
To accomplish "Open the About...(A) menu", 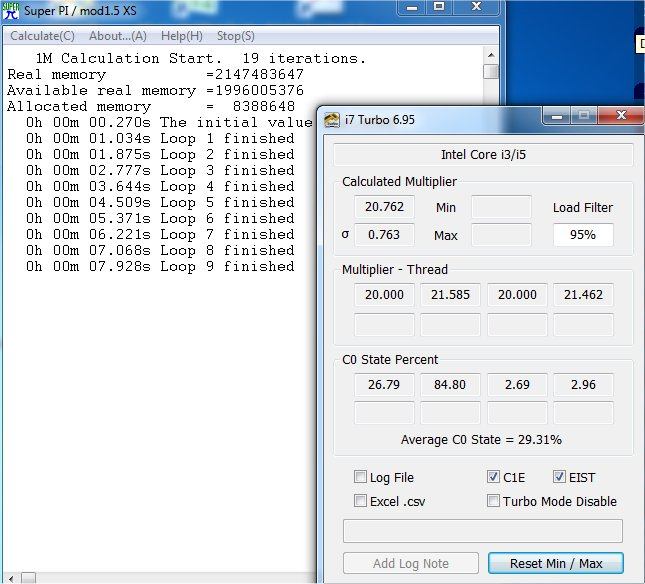I will coord(118,36).
